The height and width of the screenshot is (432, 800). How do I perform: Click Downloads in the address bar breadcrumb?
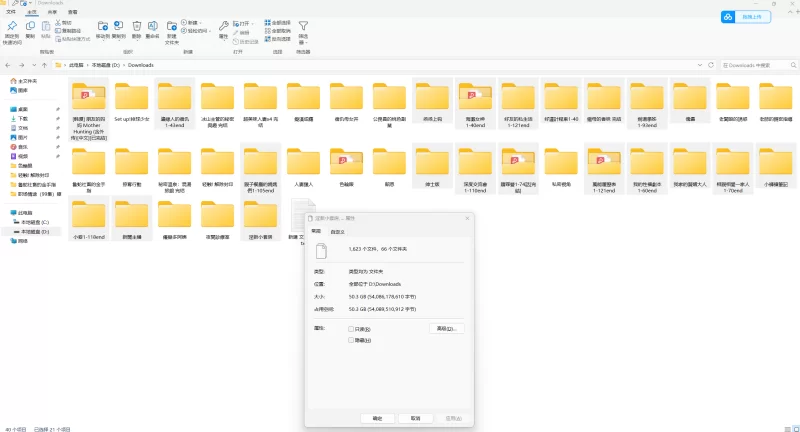141,65
